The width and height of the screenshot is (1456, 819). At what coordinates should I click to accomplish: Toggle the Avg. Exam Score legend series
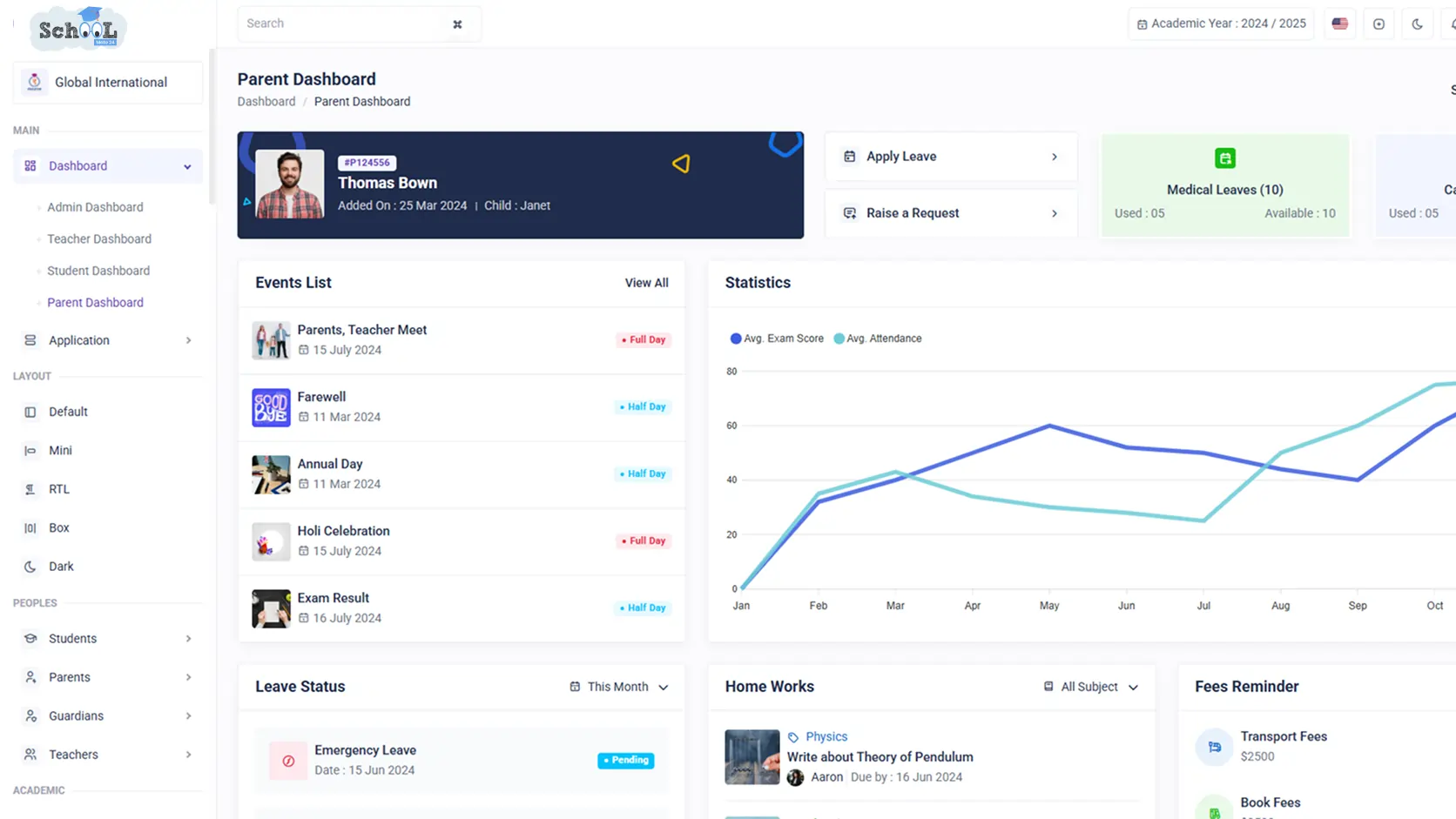(x=777, y=339)
